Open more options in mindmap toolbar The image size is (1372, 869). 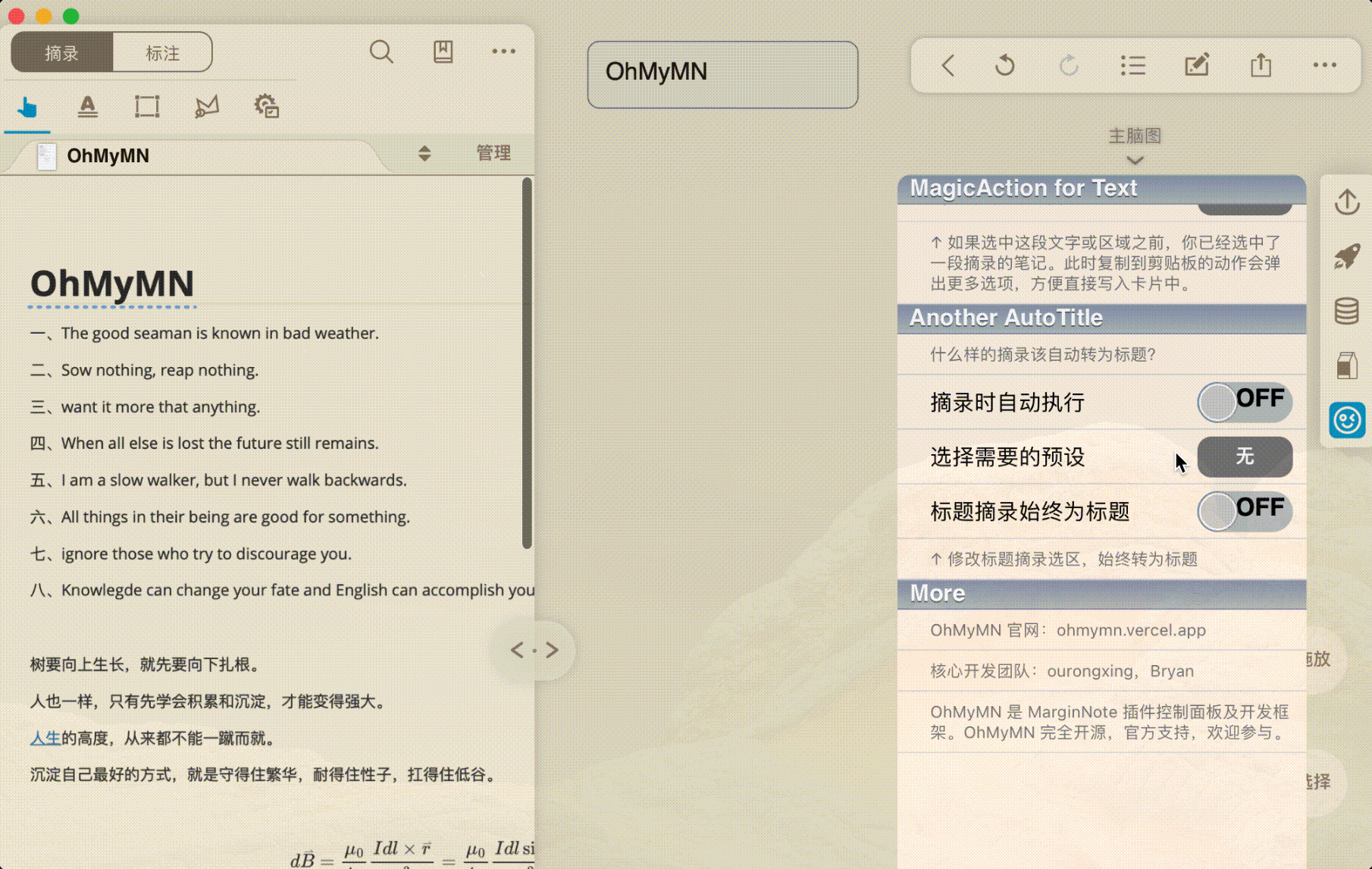[1325, 65]
